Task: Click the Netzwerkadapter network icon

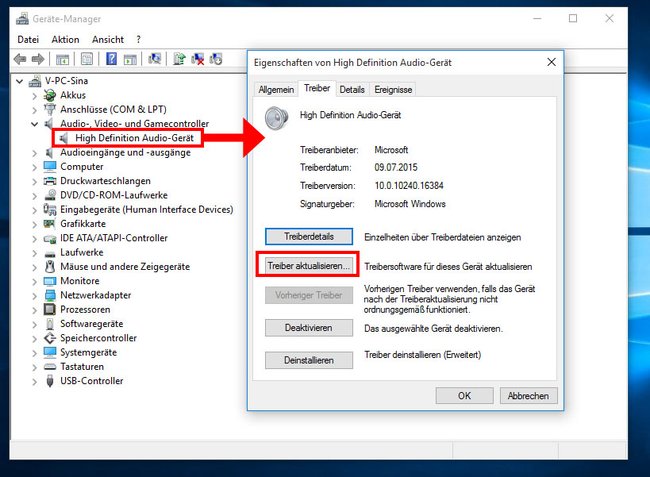Action: (50, 295)
